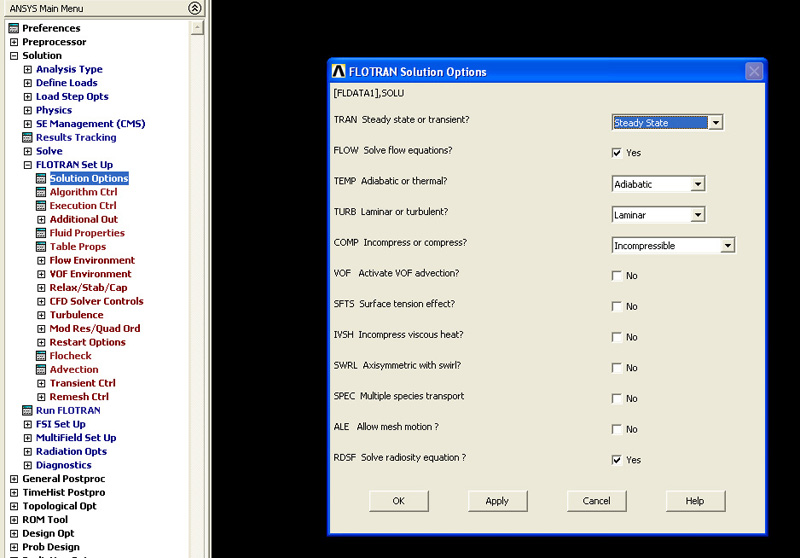
Task: Open SE Management (CMS) menu item
Action: [x=90, y=124]
